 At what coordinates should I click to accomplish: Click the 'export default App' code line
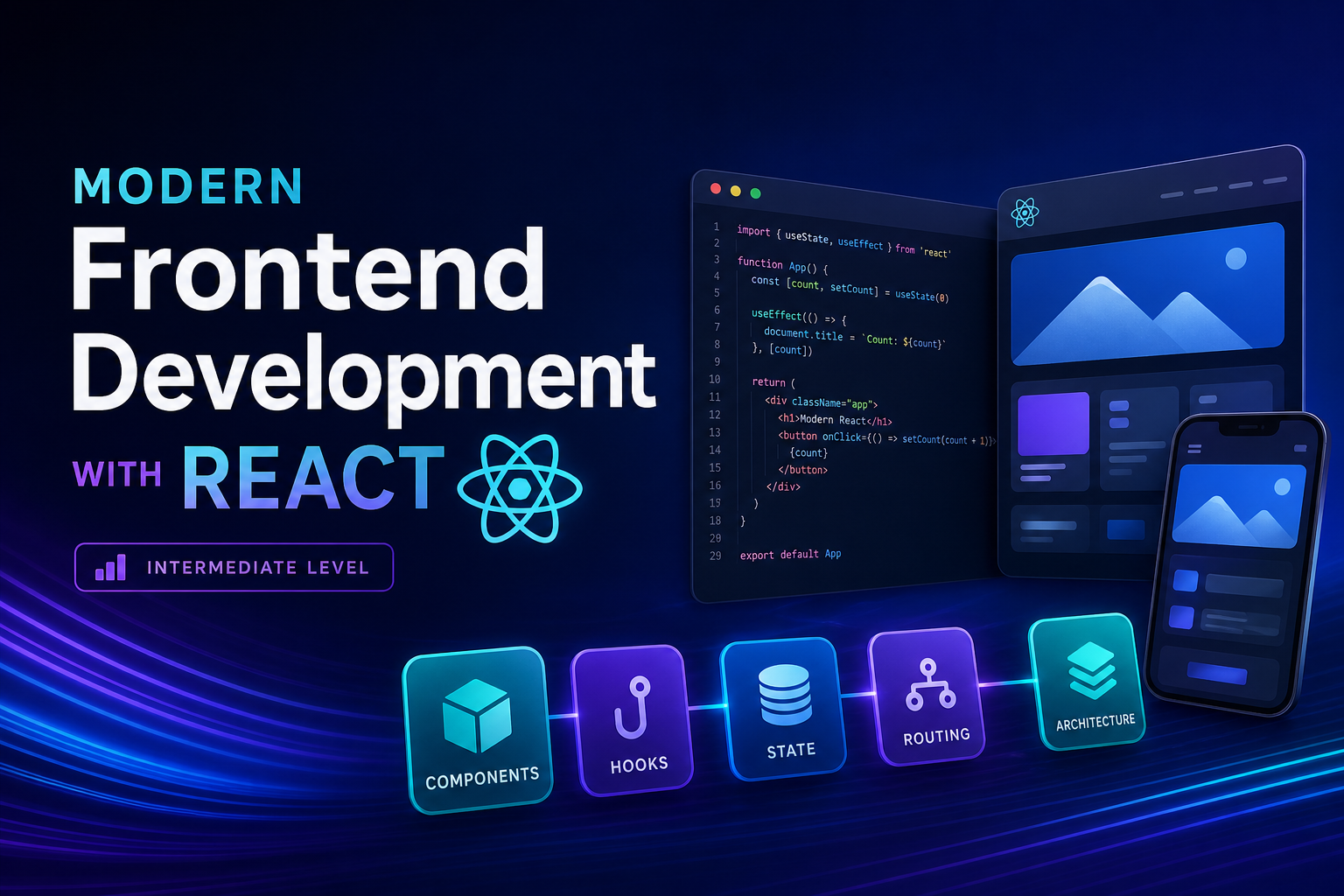[x=790, y=555]
